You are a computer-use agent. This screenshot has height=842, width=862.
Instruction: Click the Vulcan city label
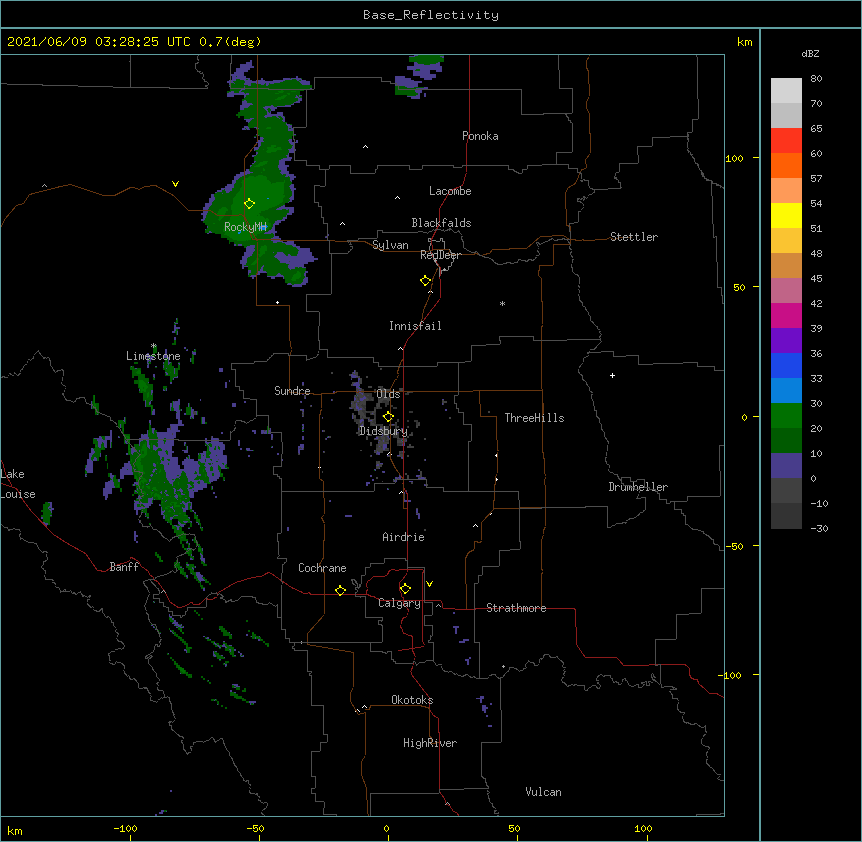coord(543,792)
